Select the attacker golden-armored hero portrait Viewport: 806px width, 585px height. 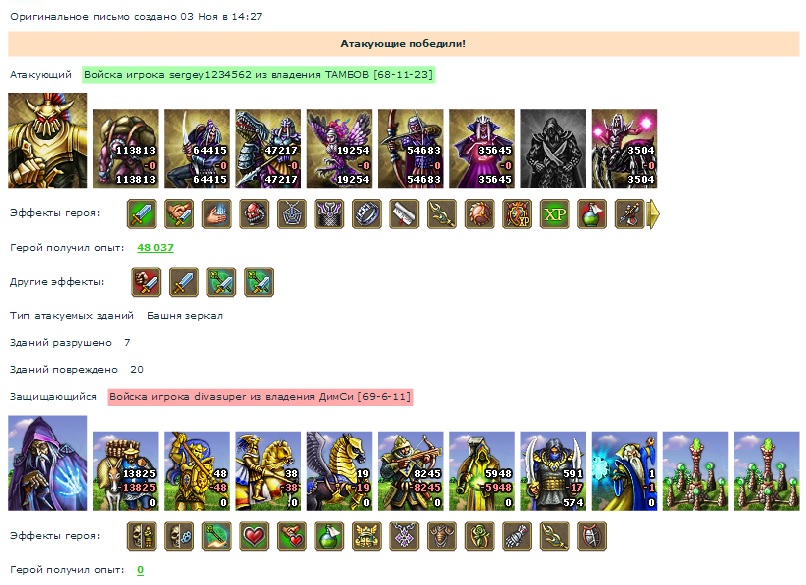click(48, 140)
